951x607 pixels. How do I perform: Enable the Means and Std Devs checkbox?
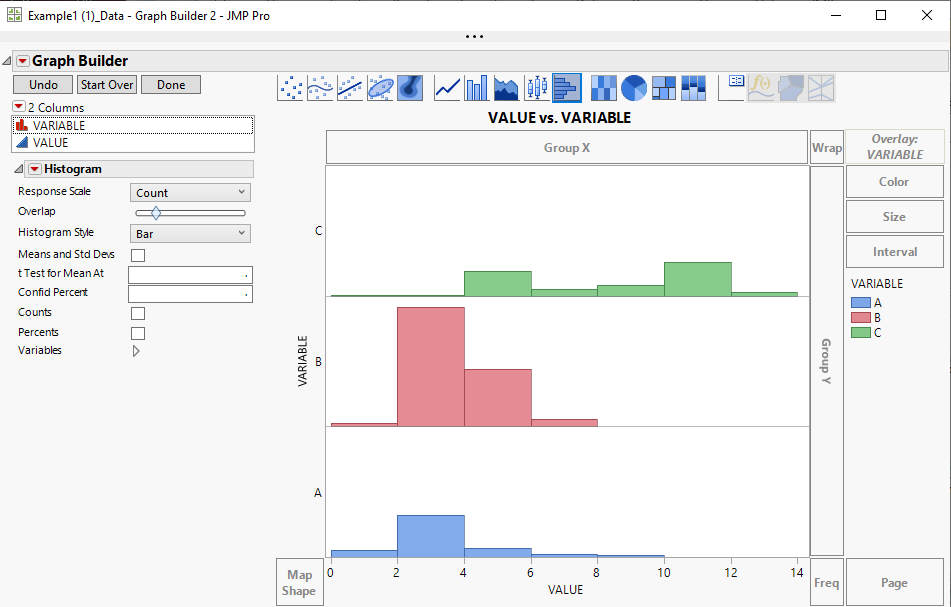pos(137,254)
